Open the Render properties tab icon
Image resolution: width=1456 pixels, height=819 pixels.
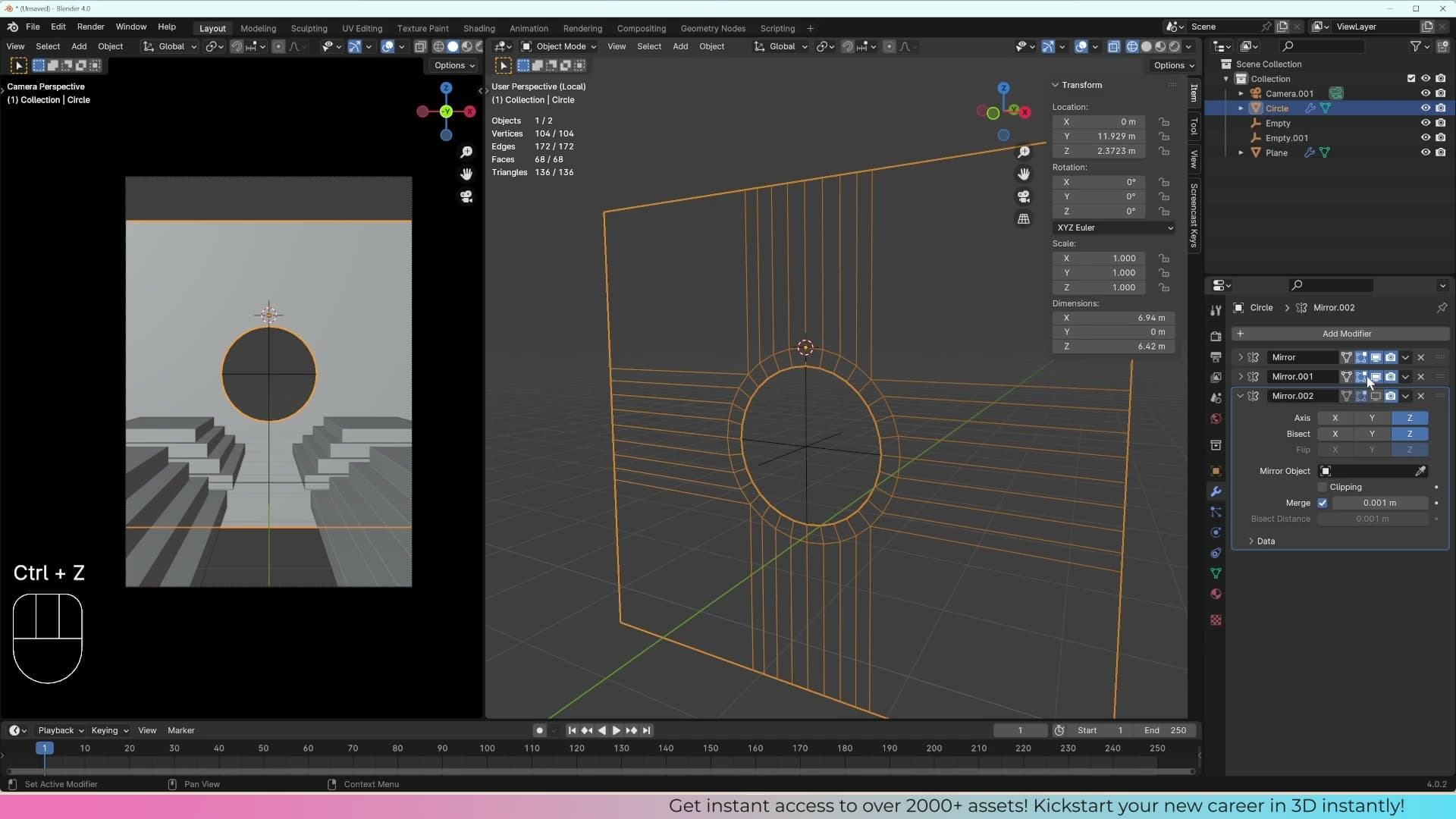click(1216, 336)
